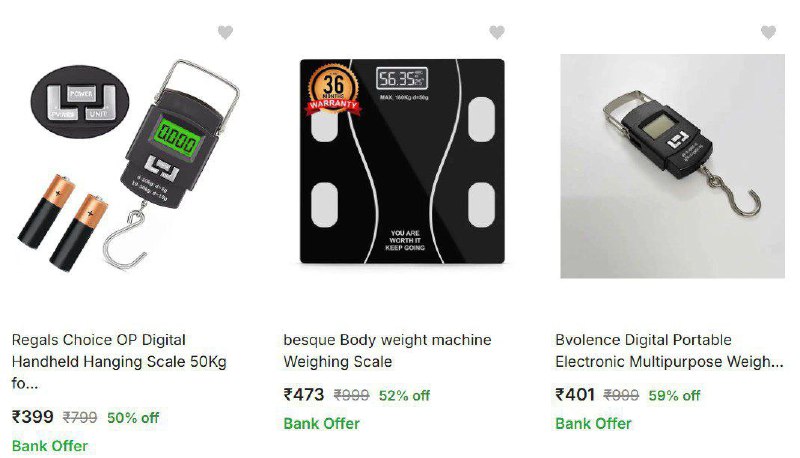Open the black besque body scale image
800x458 pixels.
(x=402, y=161)
